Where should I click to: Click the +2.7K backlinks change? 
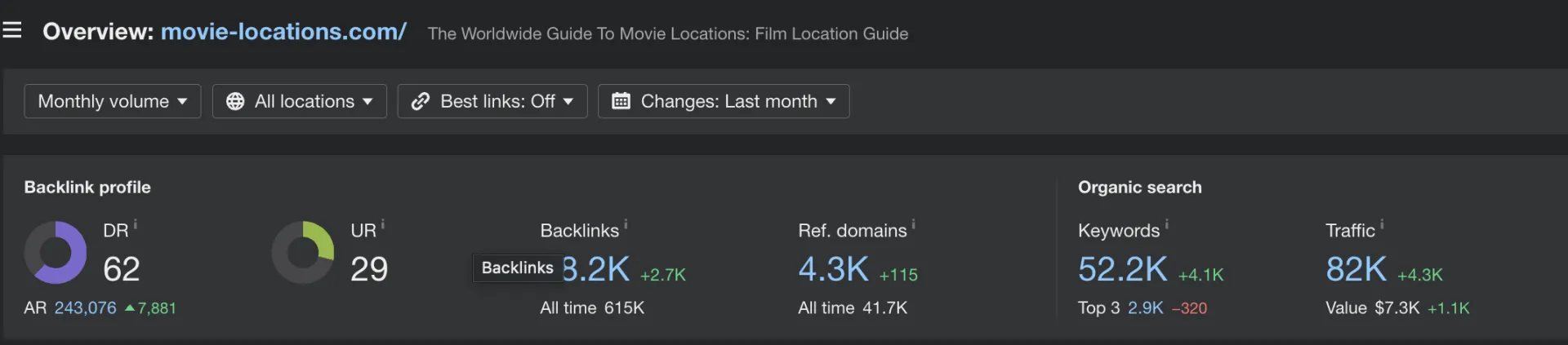point(663,275)
